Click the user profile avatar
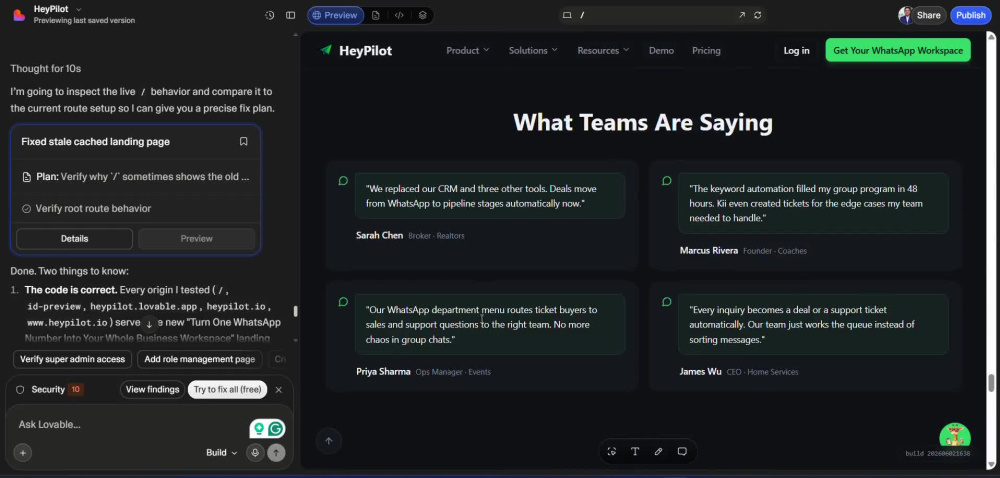Screen dimensions: 1000x478 (x=904, y=15)
